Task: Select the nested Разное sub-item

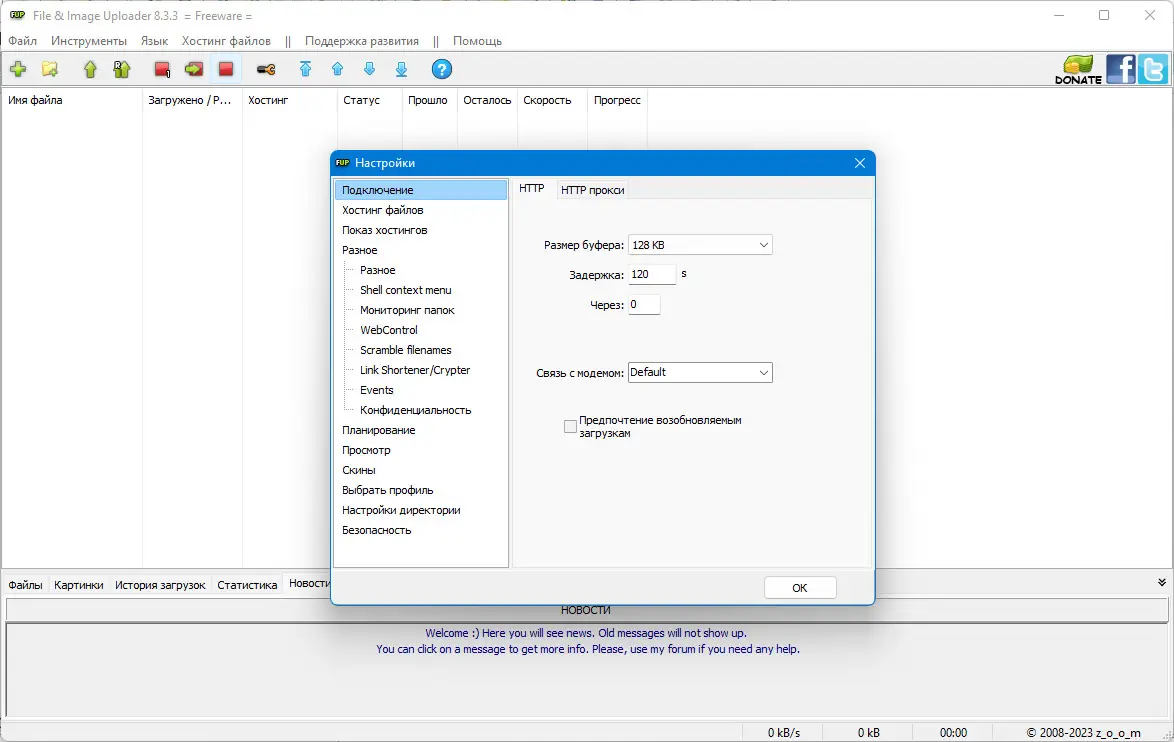Action: [x=377, y=270]
